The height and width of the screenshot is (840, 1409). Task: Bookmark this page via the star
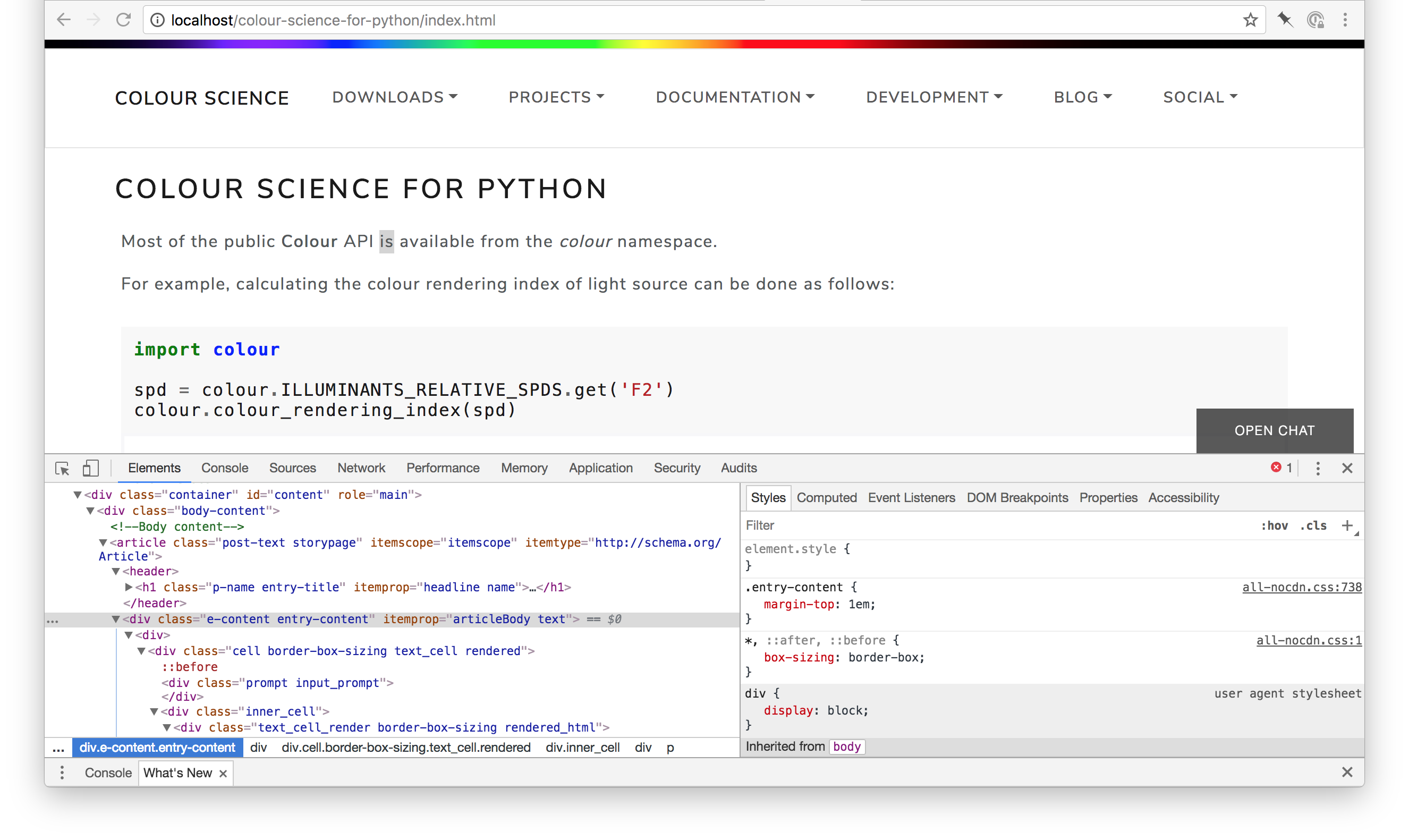tap(1251, 20)
